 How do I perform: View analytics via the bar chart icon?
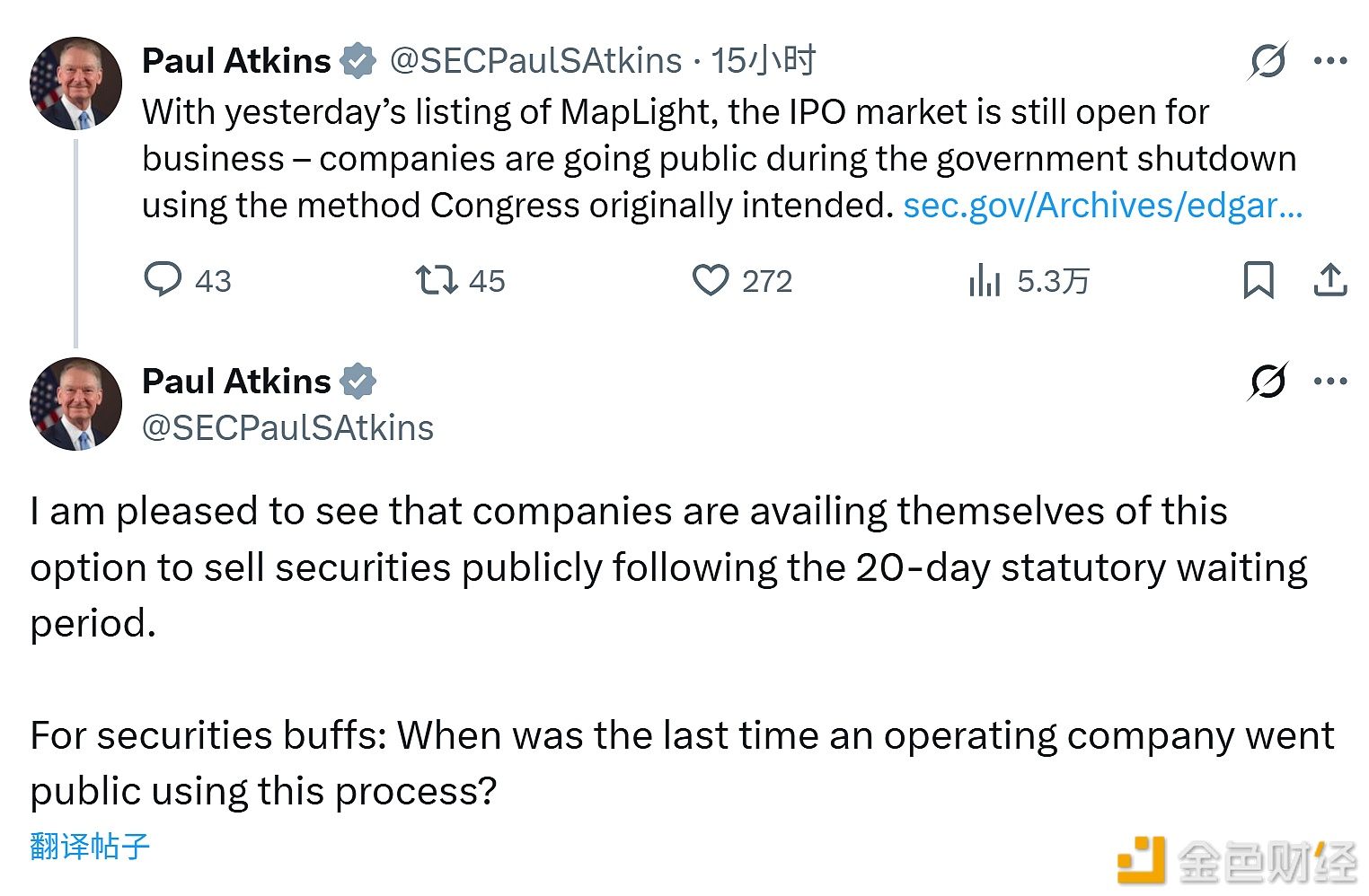pyautogui.click(x=985, y=280)
